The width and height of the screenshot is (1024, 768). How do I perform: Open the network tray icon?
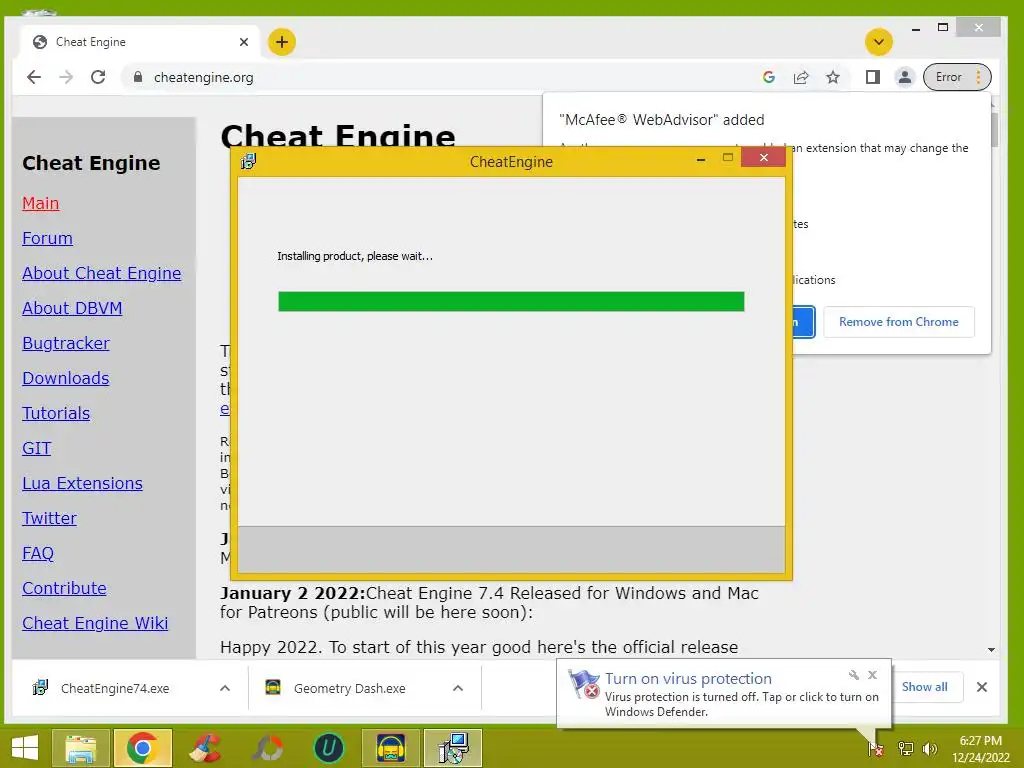click(905, 749)
